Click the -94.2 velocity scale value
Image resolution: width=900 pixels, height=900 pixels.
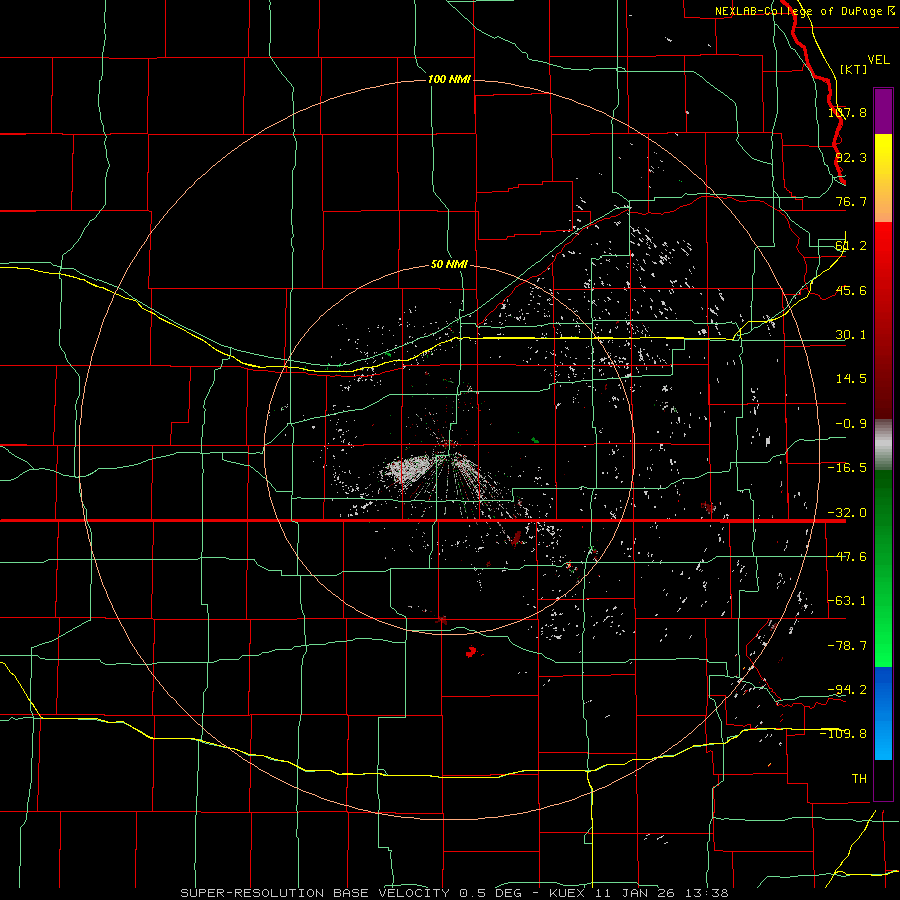pyautogui.click(x=847, y=689)
